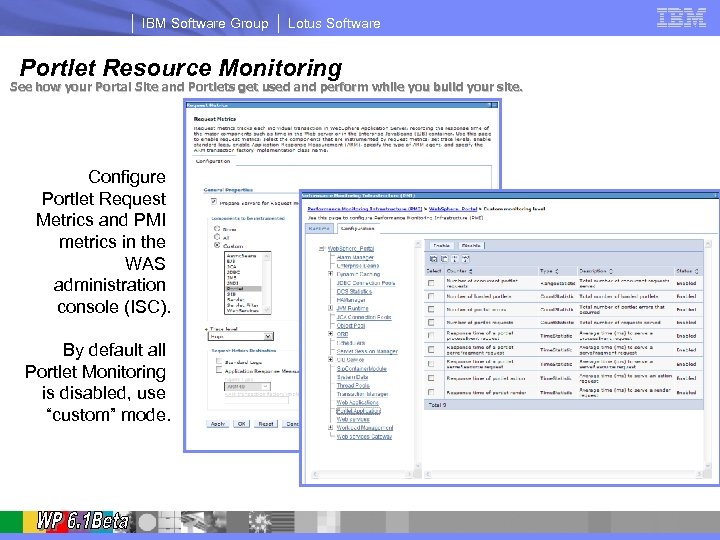Click OK in the Request Metrics window
The width and height of the screenshot is (720, 540).
point(241,424)
